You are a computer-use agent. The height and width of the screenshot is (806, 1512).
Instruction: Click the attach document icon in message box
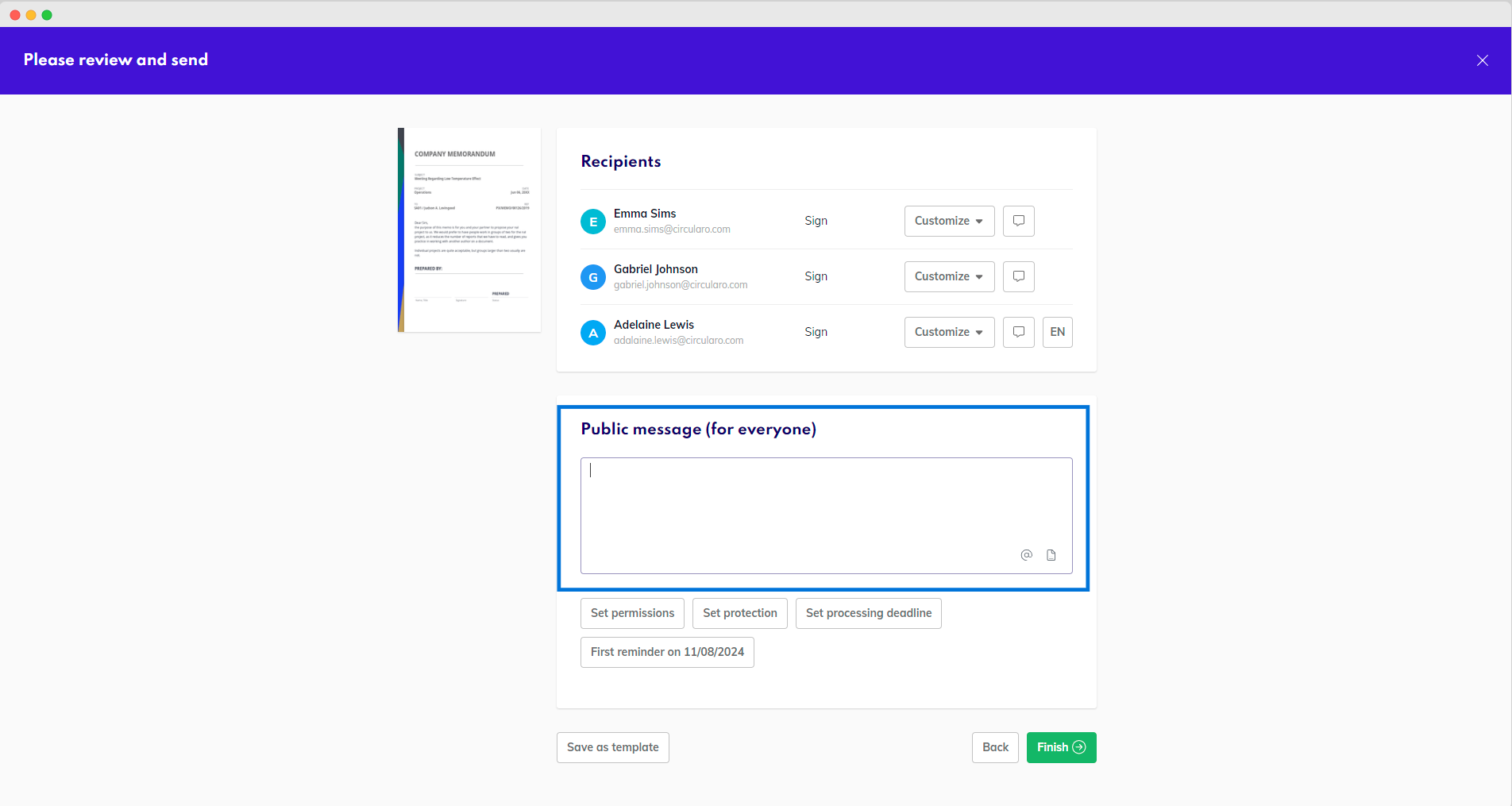point(1051,555)
